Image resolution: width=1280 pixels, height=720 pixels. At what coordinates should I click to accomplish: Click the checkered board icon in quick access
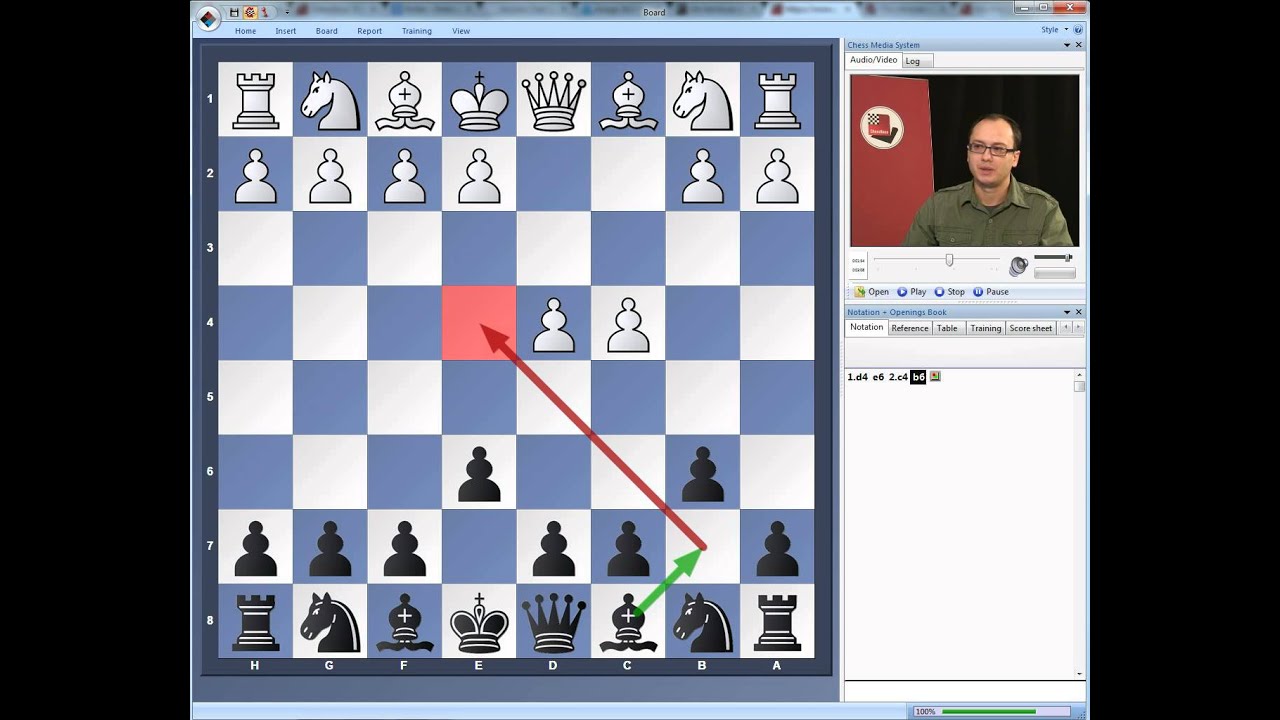250,13
